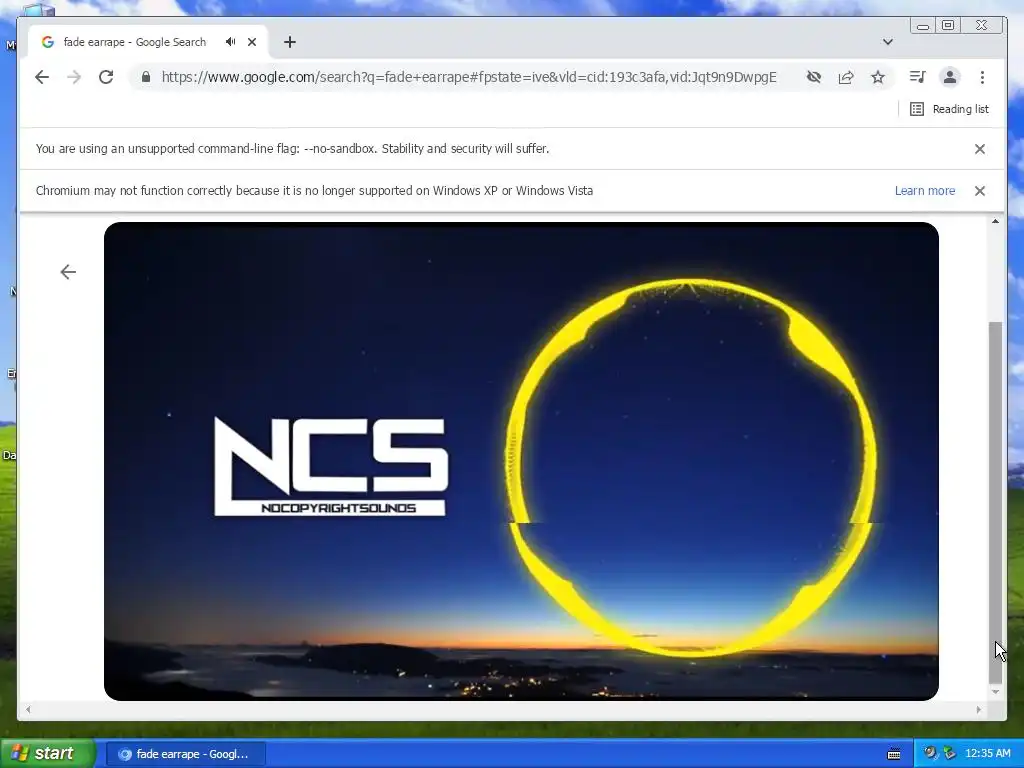Click the vertical scrollbar thumb
This screenshot has height=768, width=1024.
click(x=995, y=502)
